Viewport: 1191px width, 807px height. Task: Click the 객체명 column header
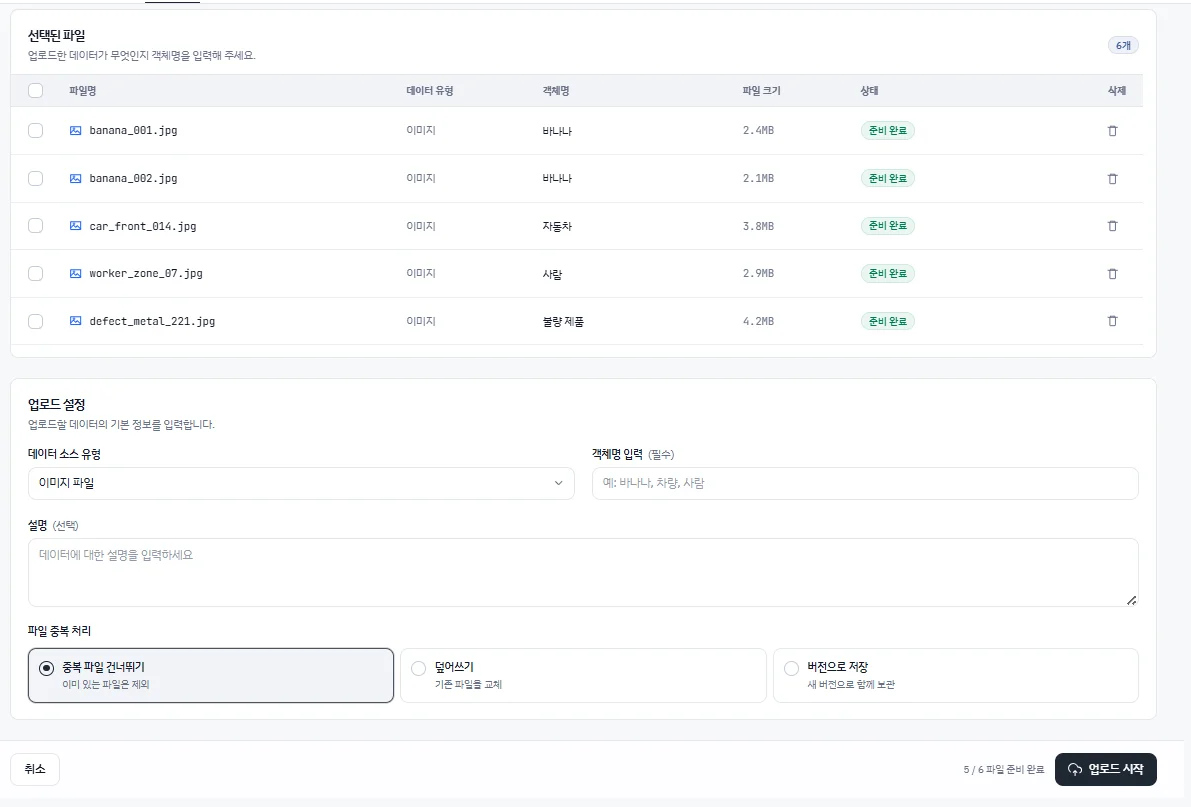pyautogui.click(x=556, y=90)
